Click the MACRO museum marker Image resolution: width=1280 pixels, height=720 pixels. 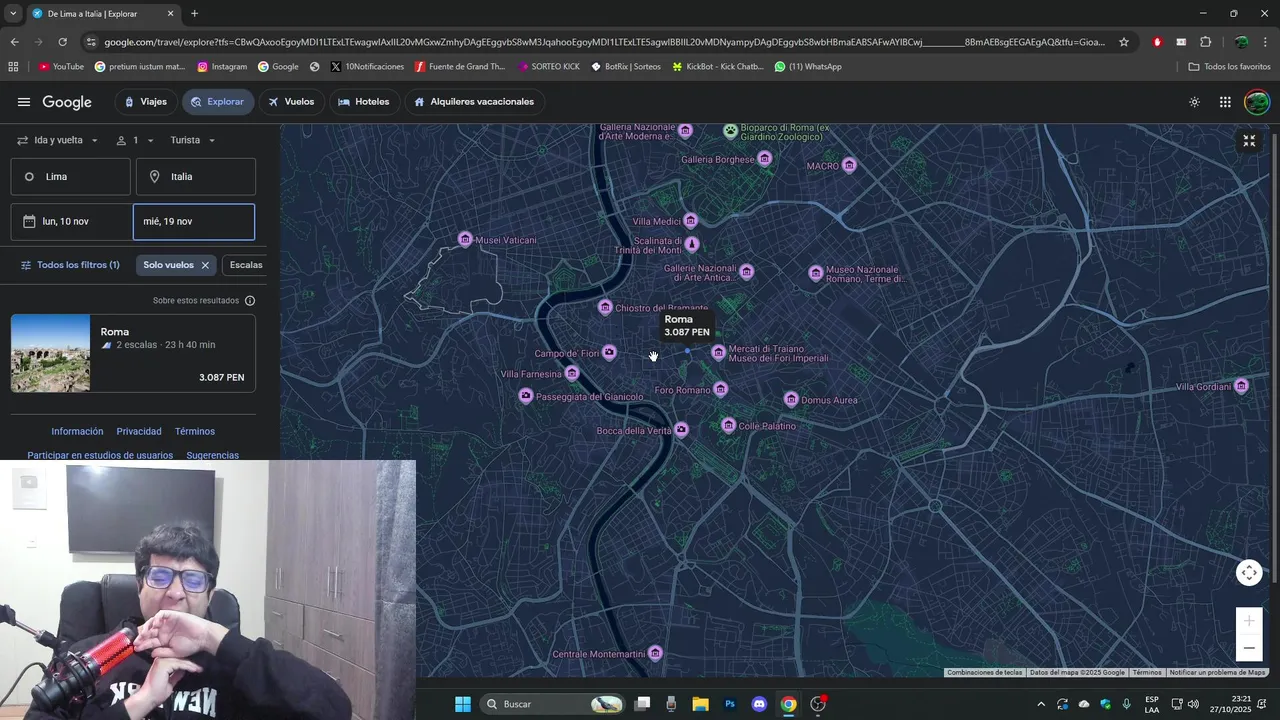click(849, 165)
